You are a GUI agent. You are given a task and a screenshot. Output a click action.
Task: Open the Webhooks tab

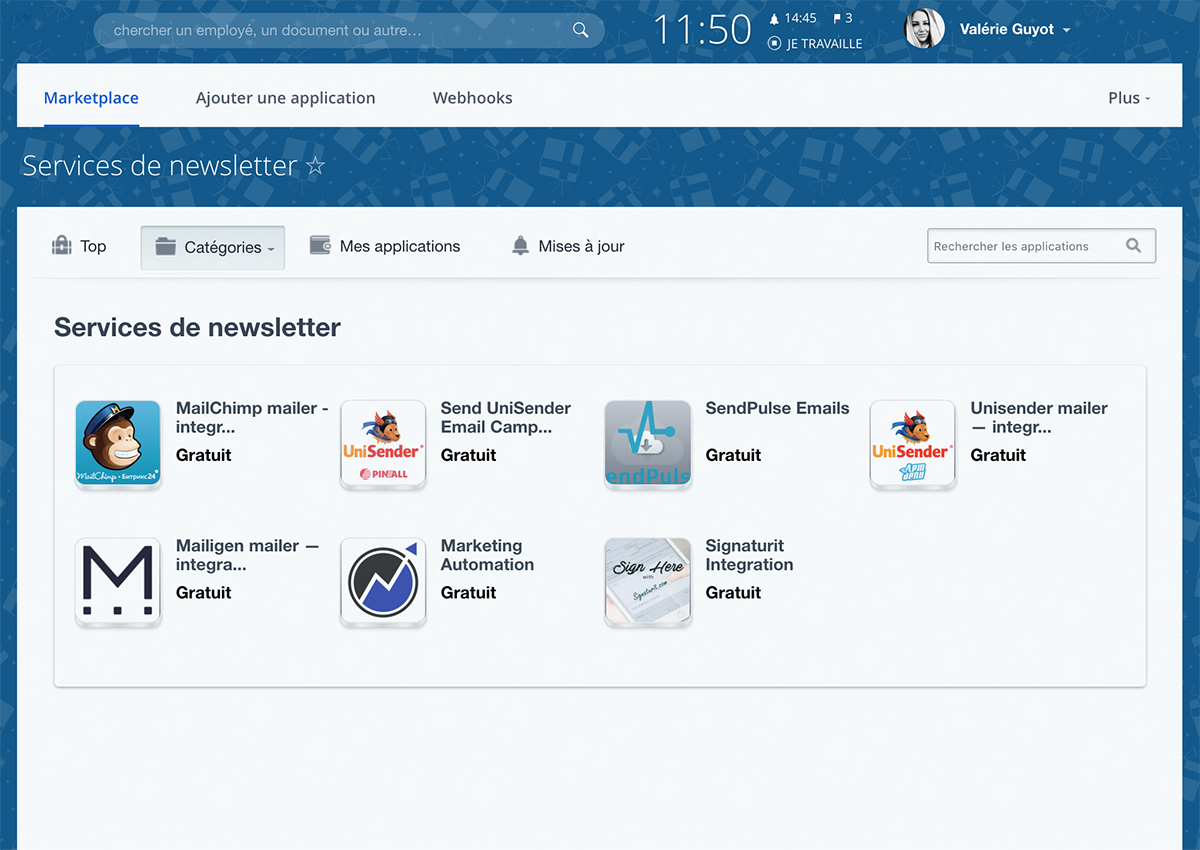(472, 98)
